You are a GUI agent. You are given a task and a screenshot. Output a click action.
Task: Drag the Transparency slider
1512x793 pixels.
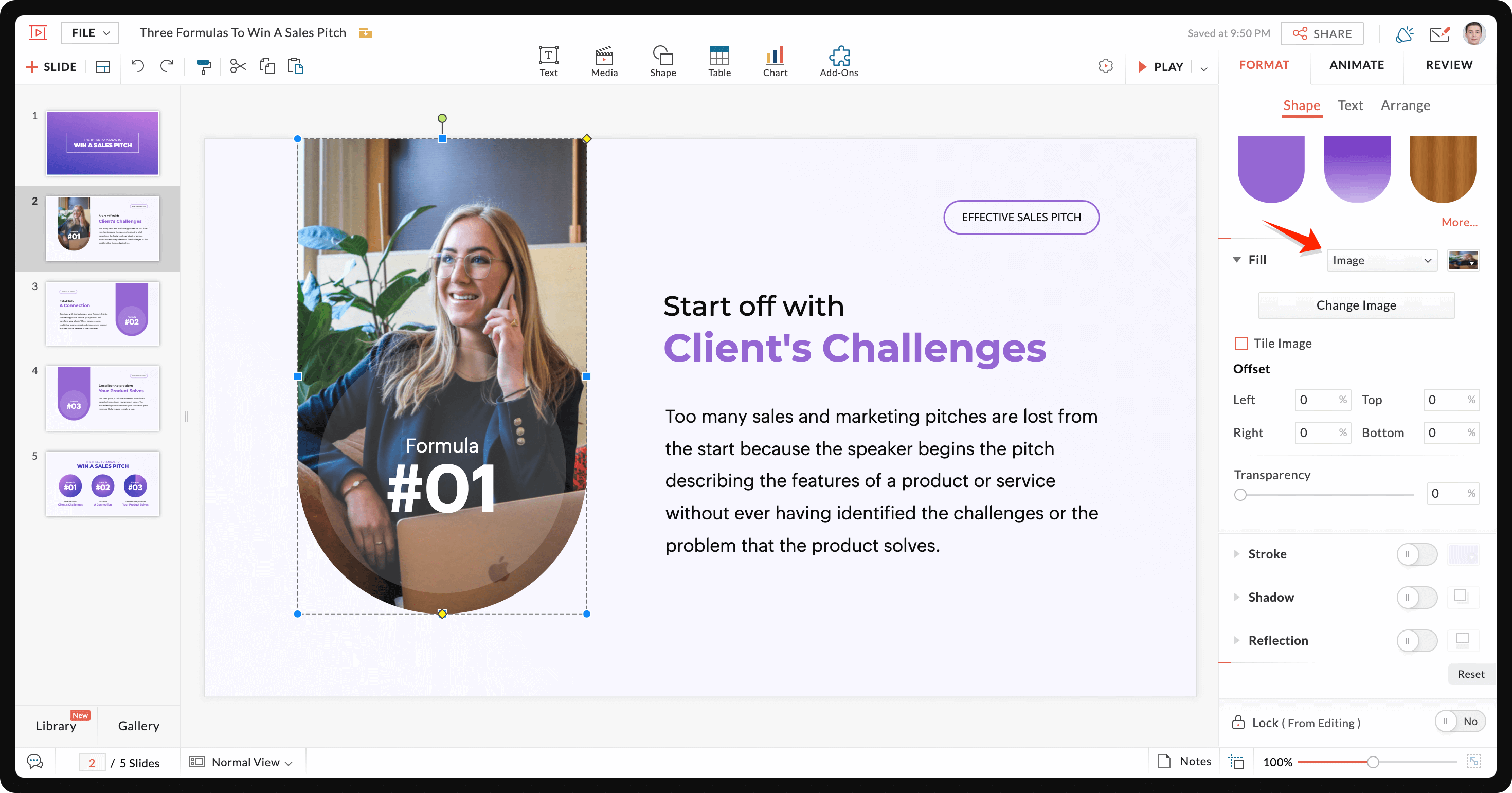[1239, 494]
